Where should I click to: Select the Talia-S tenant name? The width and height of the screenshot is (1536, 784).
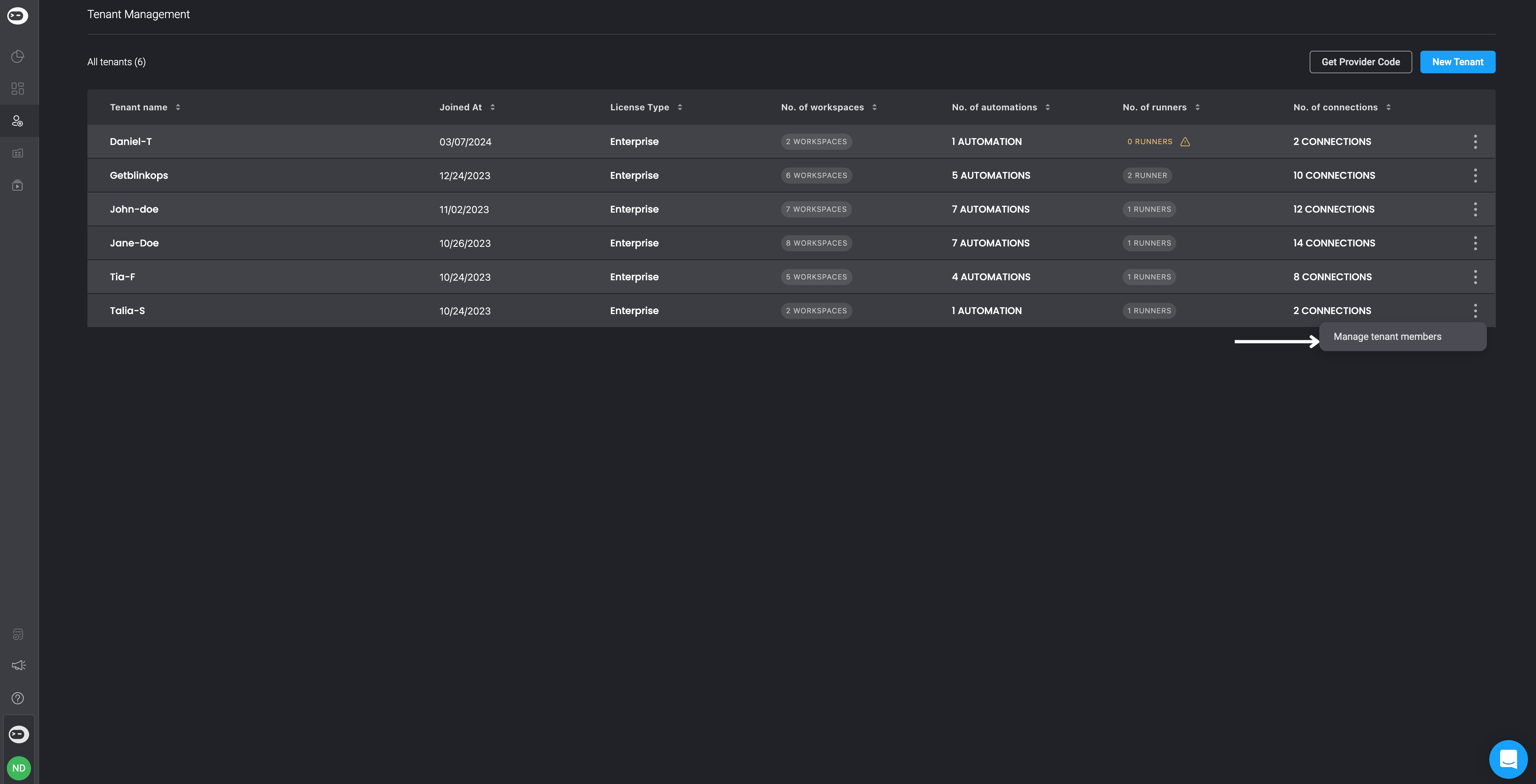pyautogui.click(x=127, y=310)
